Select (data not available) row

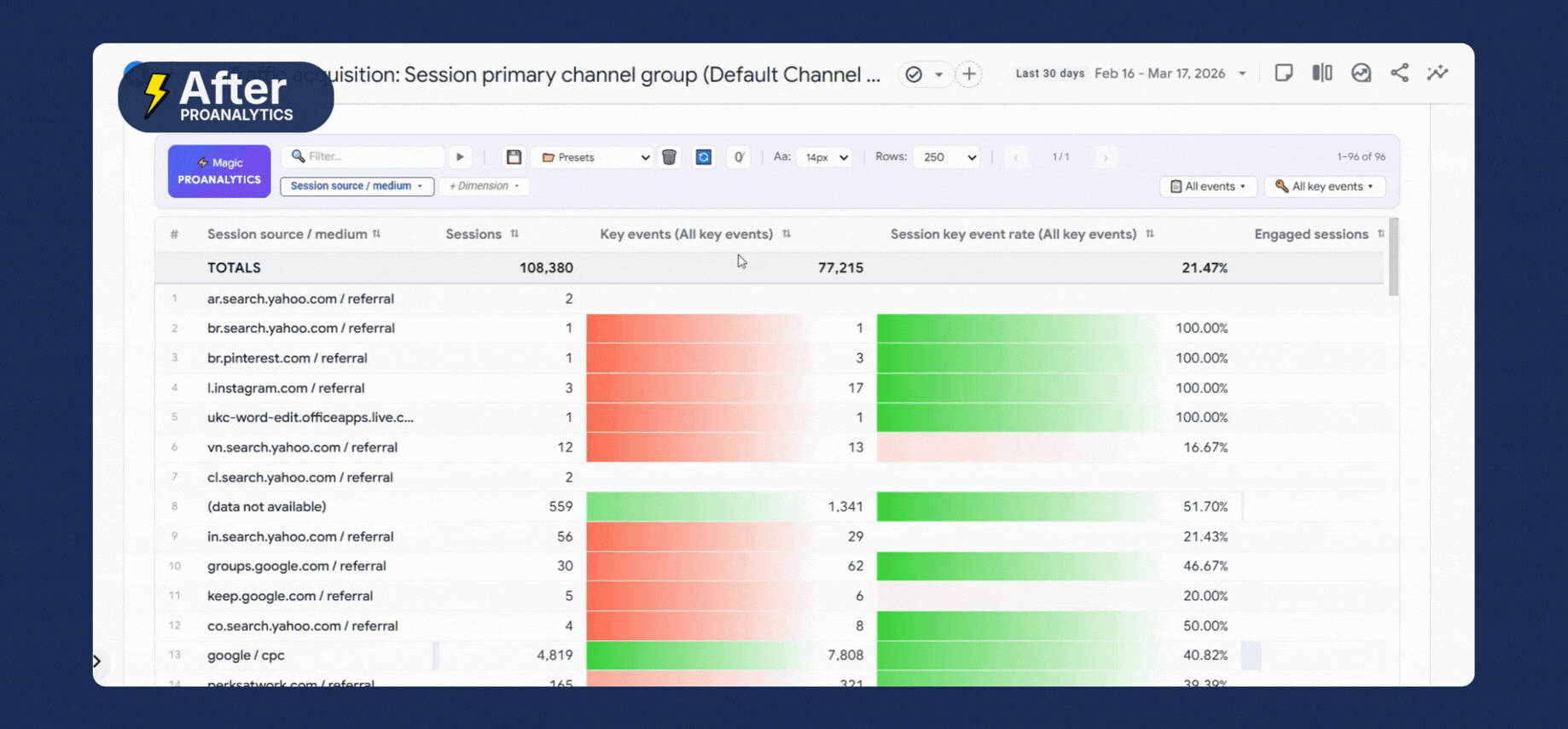(769, 507)
